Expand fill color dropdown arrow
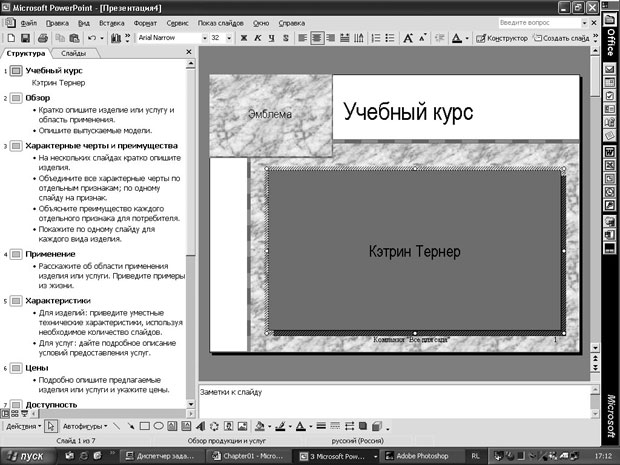 [x=270, y=426]
